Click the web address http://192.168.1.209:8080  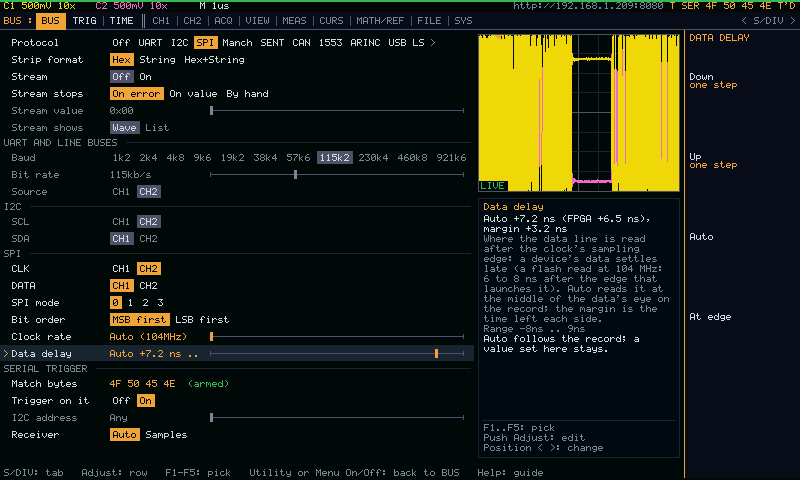click(588, 6)
